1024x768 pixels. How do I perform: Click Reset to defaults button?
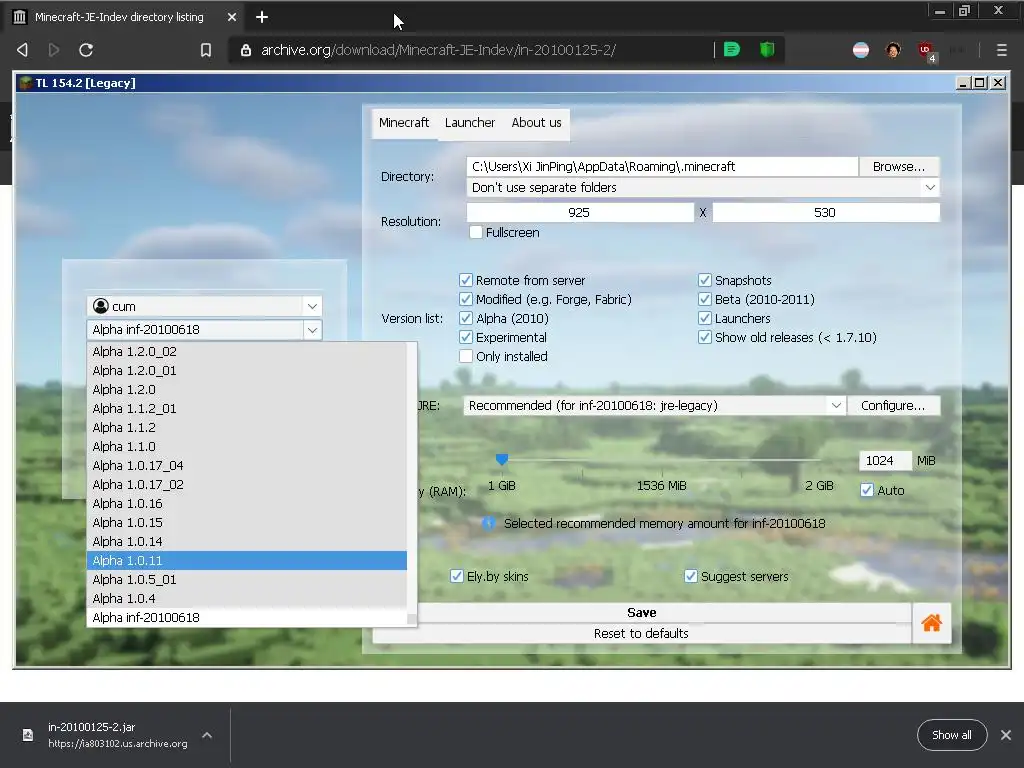point(641,633)
